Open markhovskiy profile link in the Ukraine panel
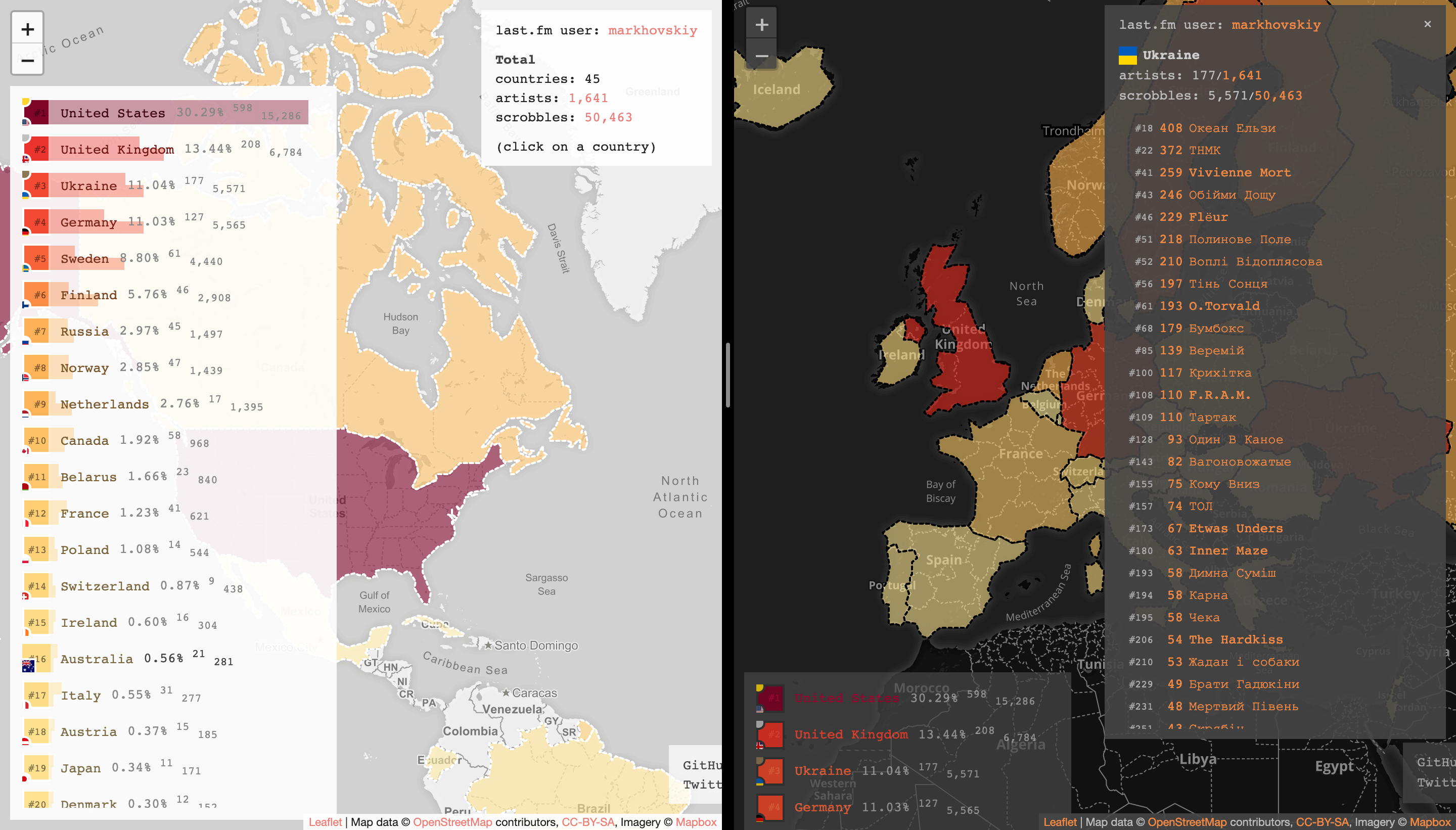 [1276, 24]
